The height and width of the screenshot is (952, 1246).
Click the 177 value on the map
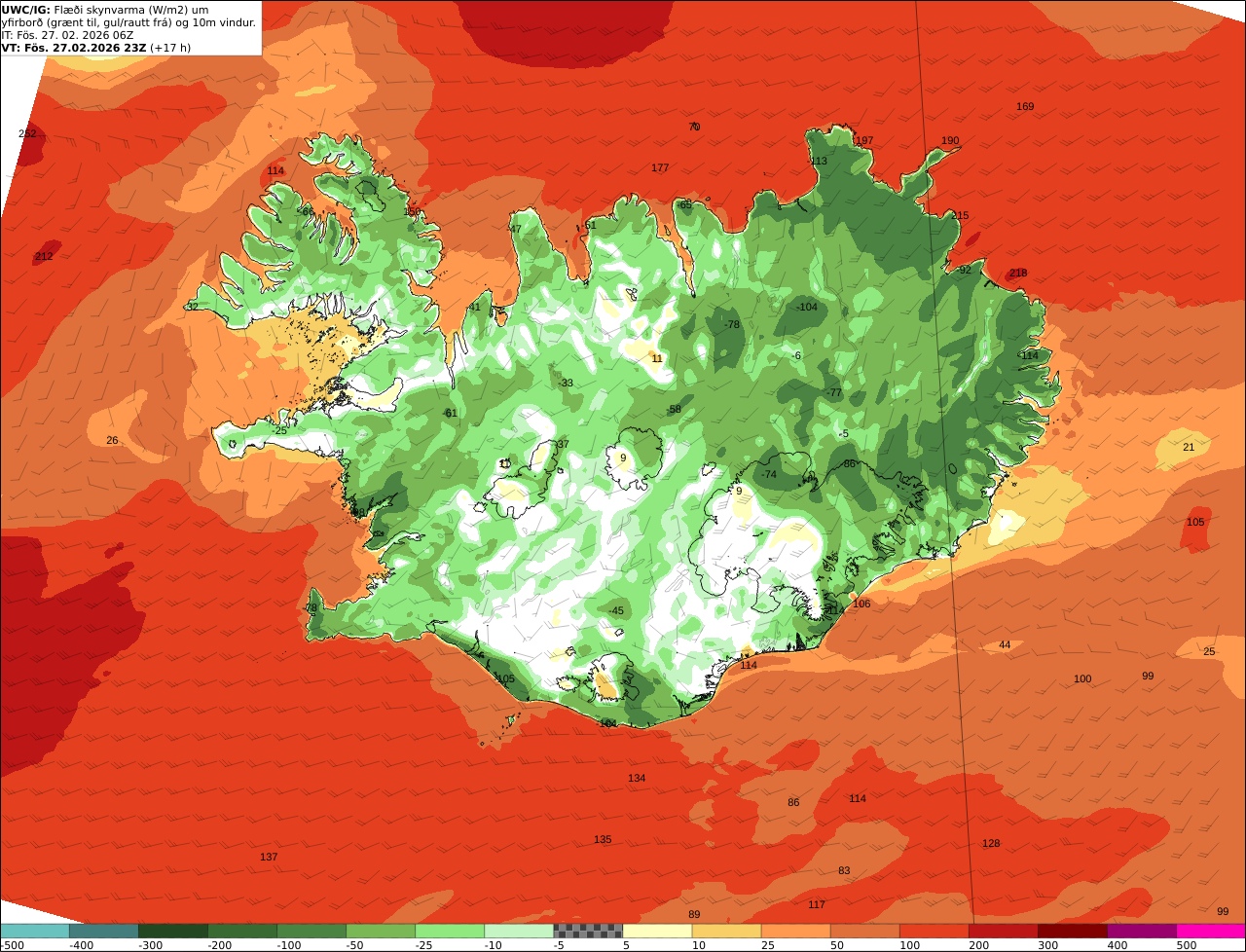pos(660,167)
